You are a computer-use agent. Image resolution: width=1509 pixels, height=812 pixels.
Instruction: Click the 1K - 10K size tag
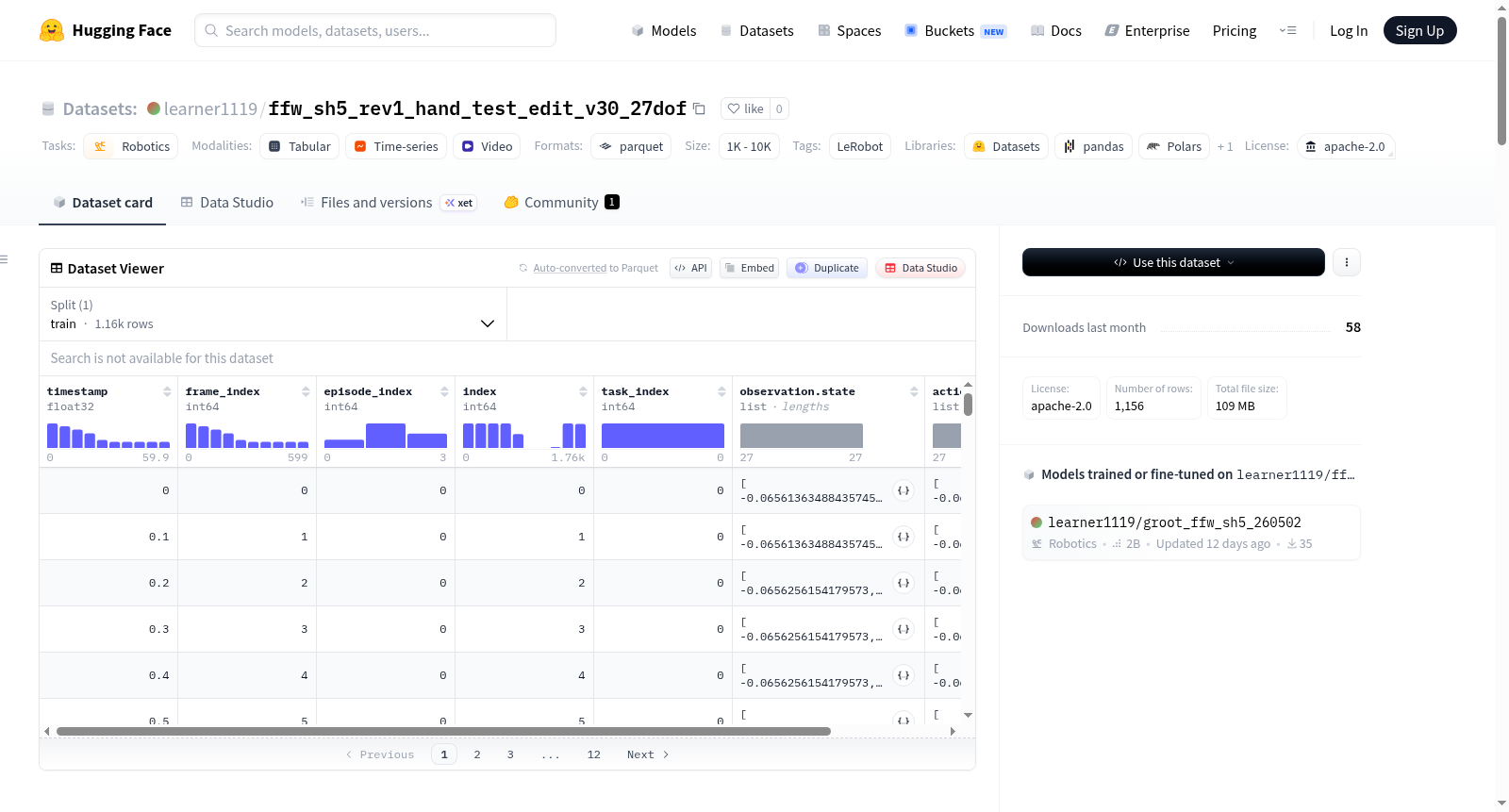pyautogui.click(x=749, y=146)
